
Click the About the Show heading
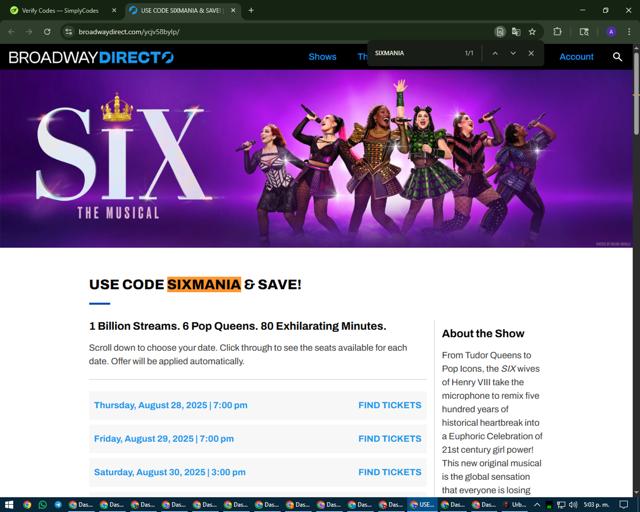[483, 334]
